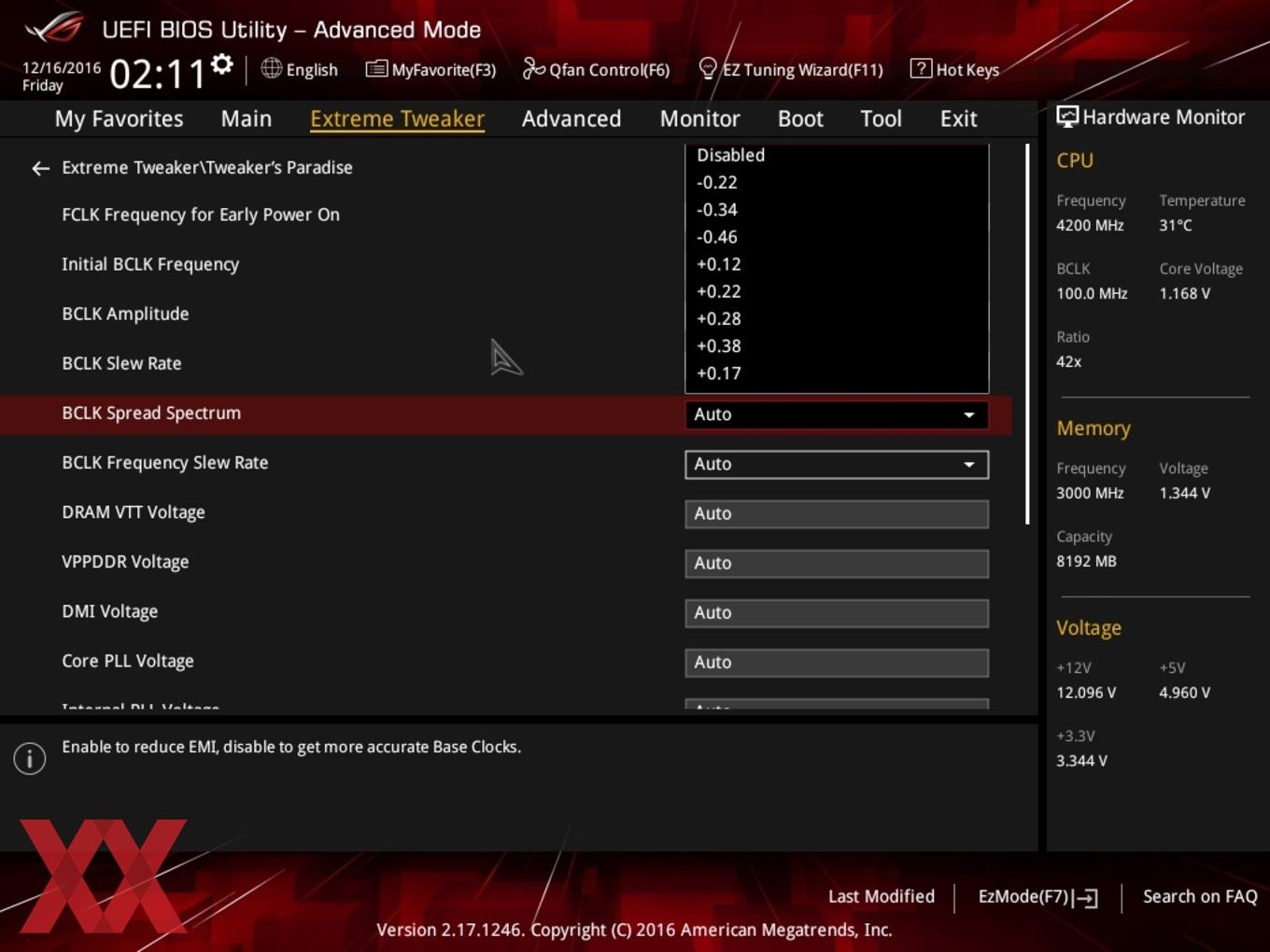Click the settings gear next to the clock

tap(221, 64)
